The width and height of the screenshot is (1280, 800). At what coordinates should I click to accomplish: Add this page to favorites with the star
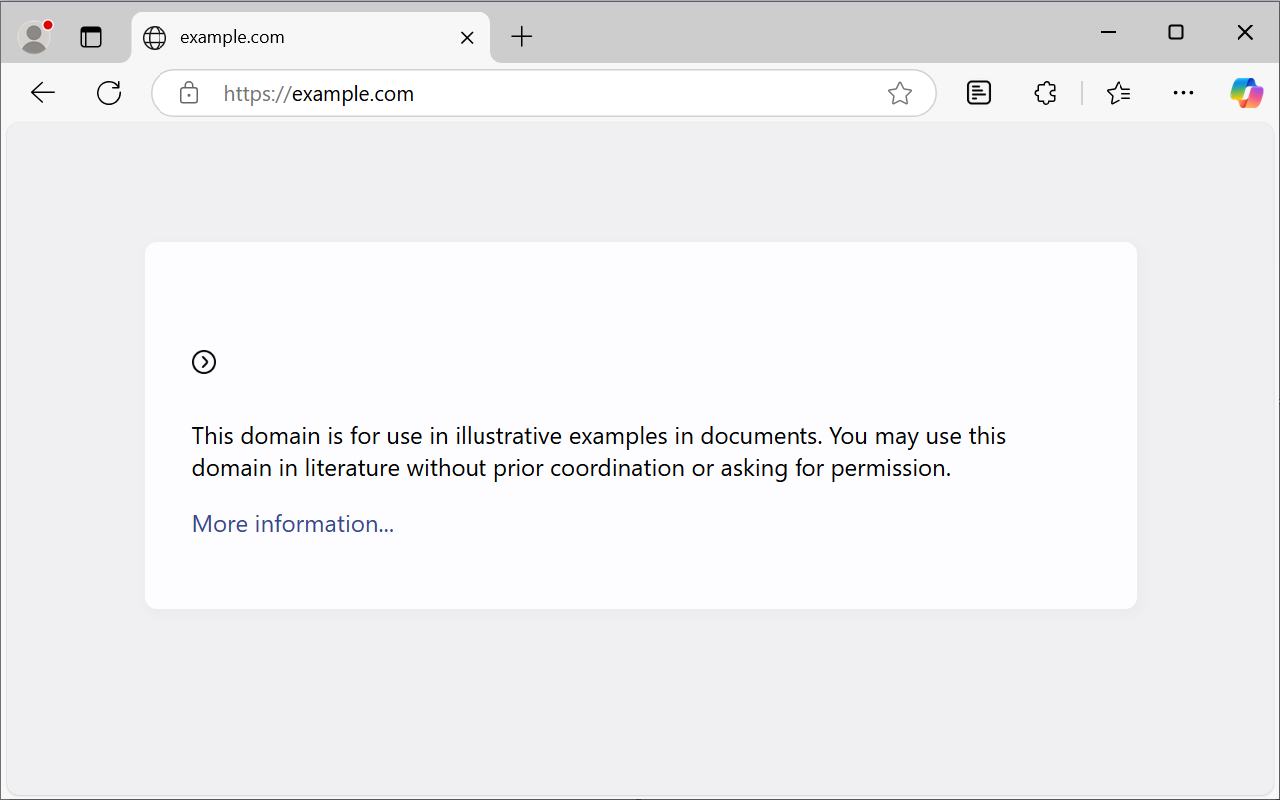[x=900, y=93]
